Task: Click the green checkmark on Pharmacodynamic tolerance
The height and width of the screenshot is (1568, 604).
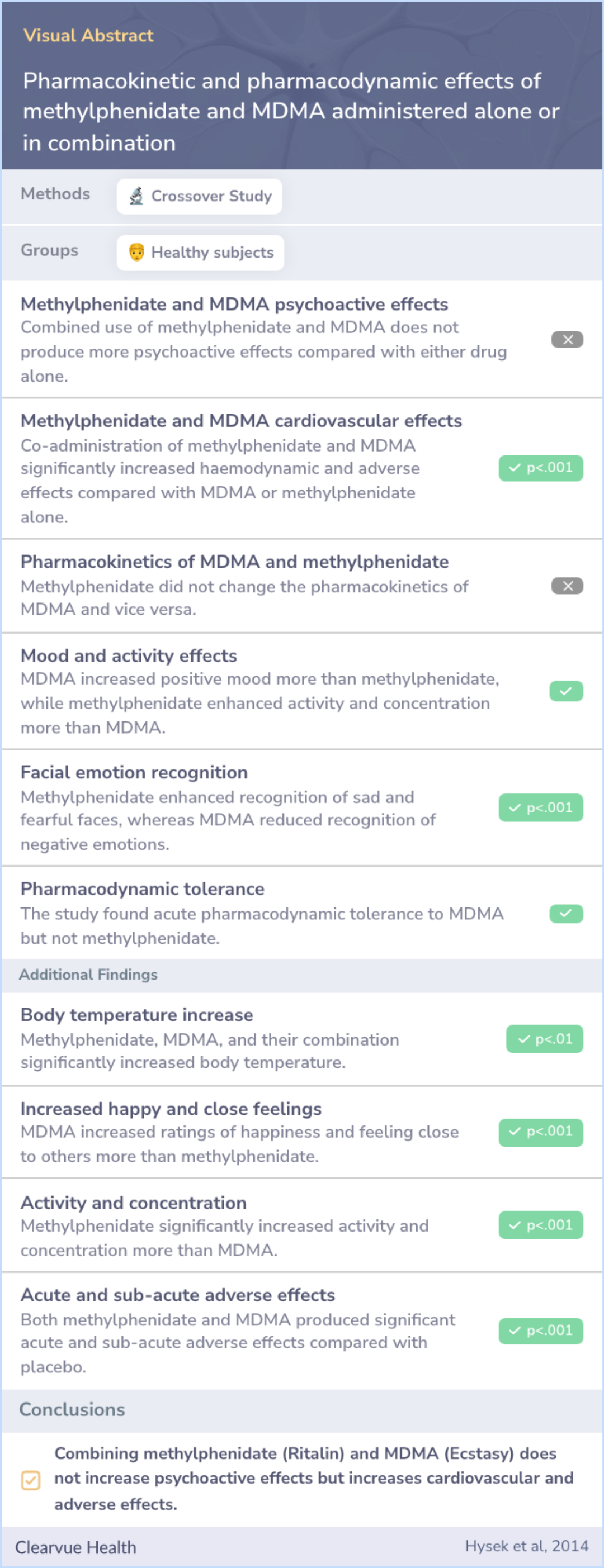Action: click(x=566, y=913)
